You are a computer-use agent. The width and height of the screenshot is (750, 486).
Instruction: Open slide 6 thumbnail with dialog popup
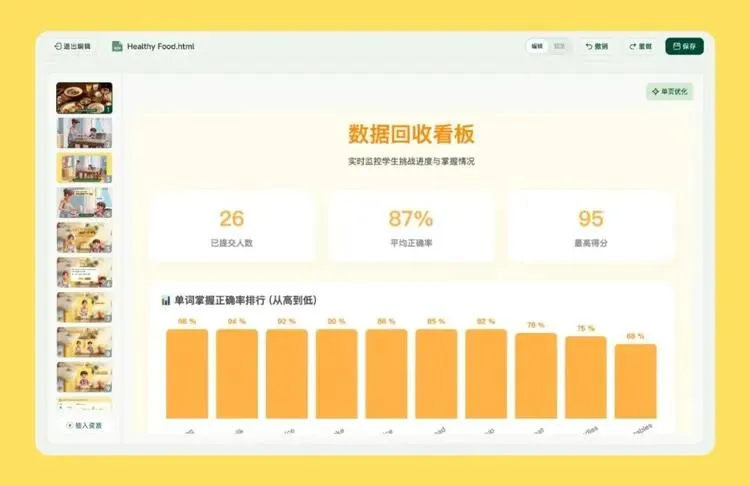[x=84, y=273]
